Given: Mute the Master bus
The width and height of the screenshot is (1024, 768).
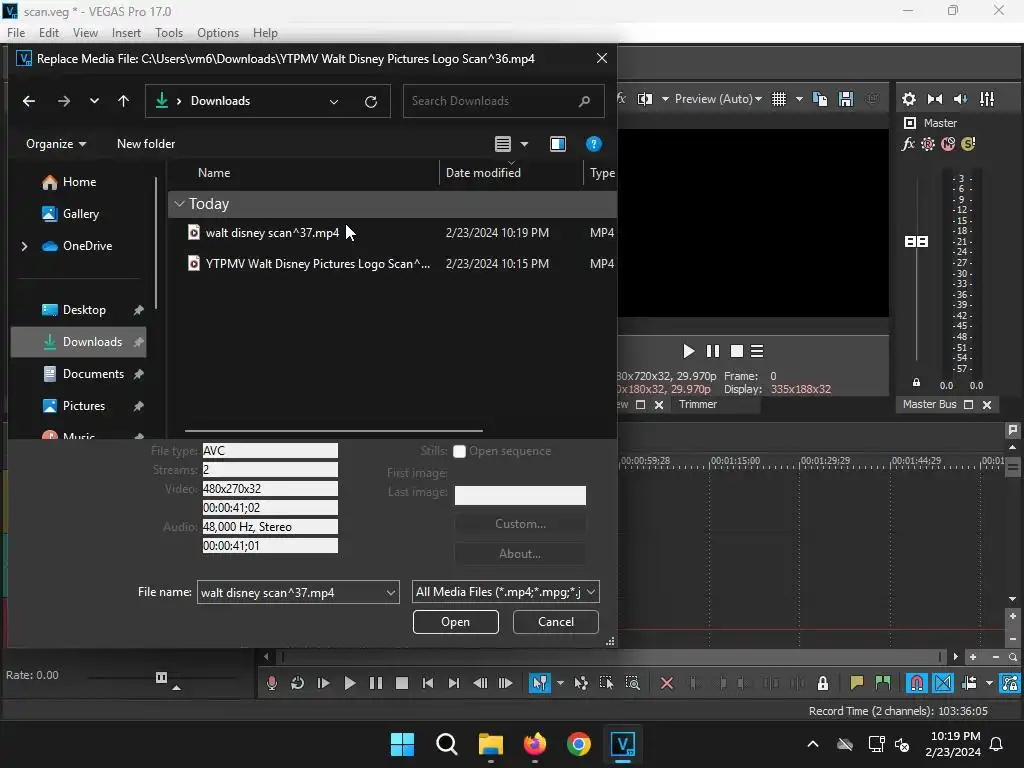Looking at the screenshot, I should 948,144.
